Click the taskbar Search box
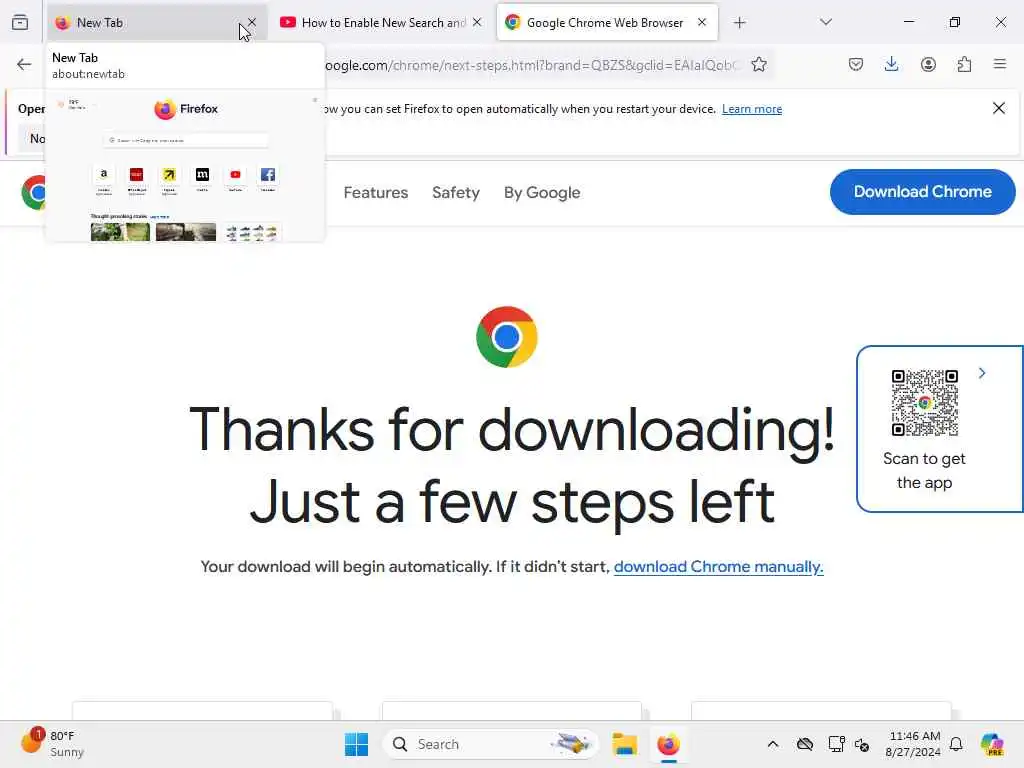Image resolution: width=1024 pixels, height=768 pixels. coord(491,744)
